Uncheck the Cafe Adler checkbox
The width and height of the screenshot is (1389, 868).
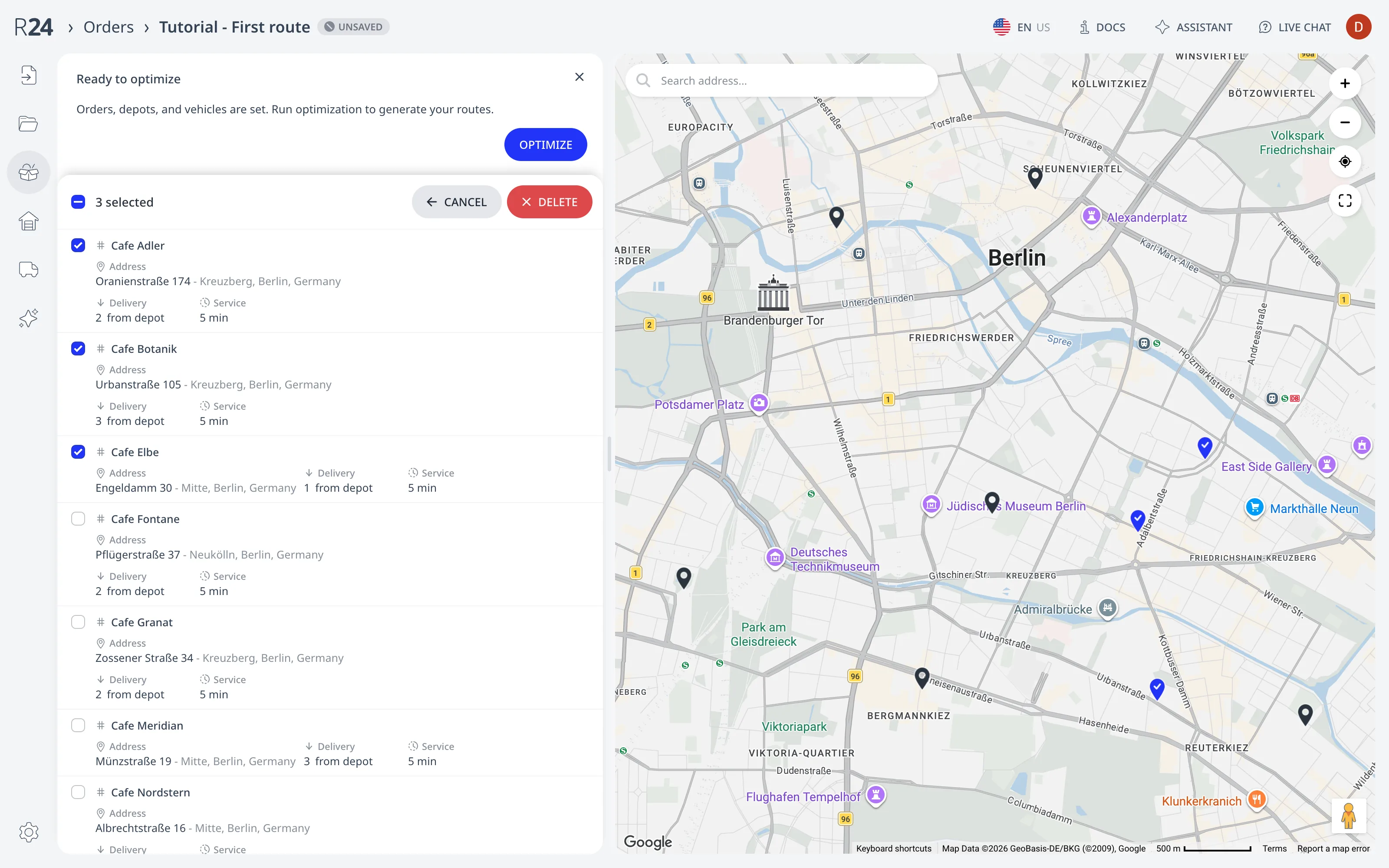coord(78,245)
